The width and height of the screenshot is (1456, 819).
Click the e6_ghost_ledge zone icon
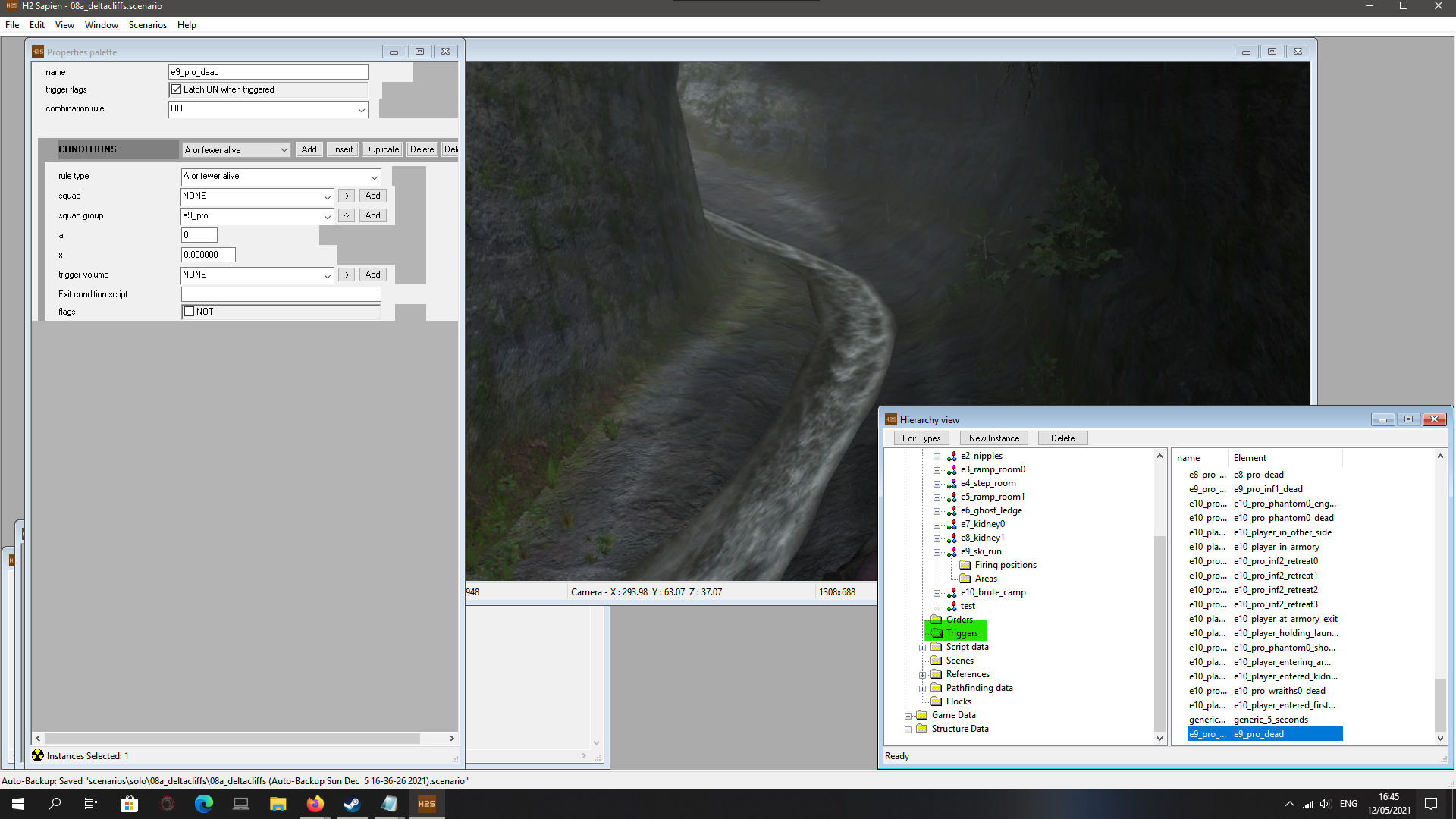pyautogui.click(x=952, y=510)
